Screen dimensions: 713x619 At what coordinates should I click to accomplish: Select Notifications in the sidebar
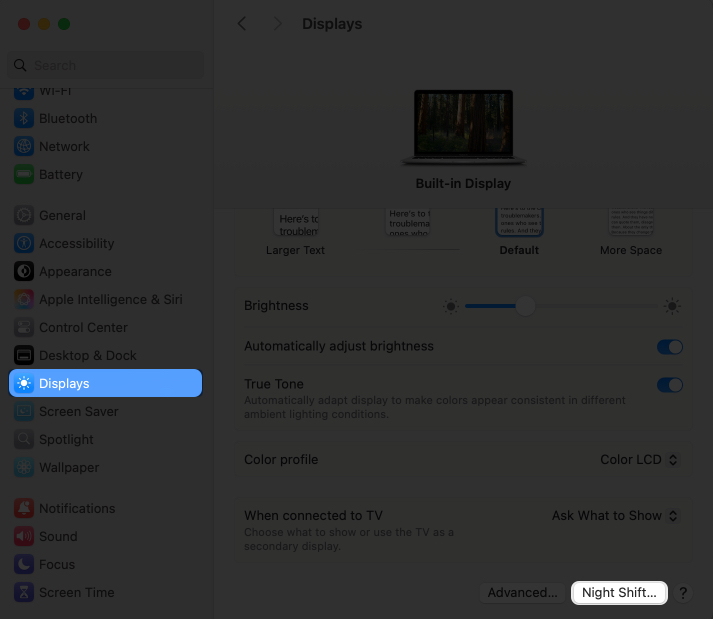(x=105, y=508)
